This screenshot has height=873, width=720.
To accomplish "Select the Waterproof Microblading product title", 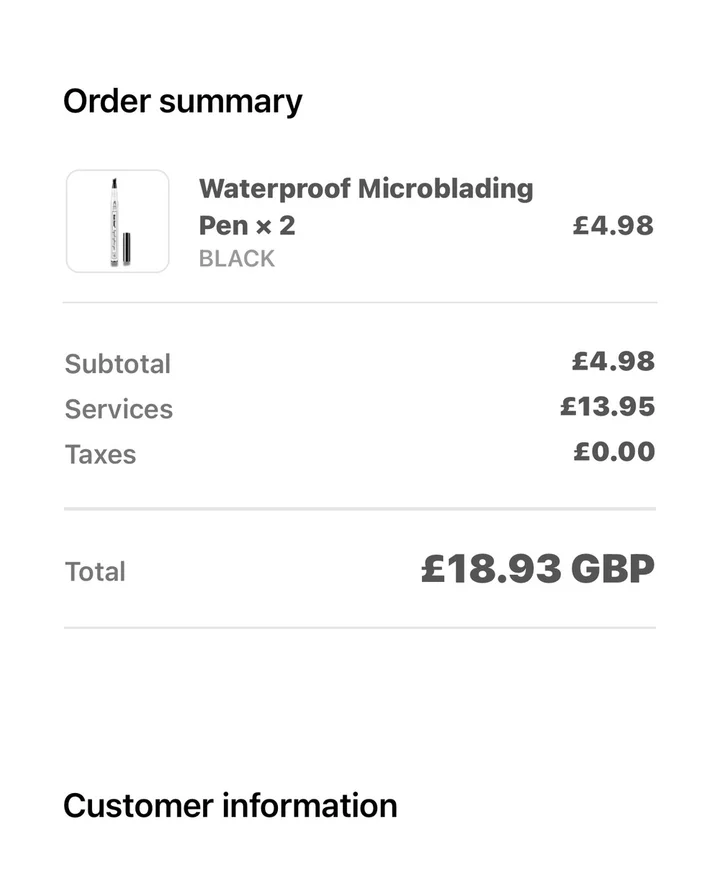I will [365, 189].
